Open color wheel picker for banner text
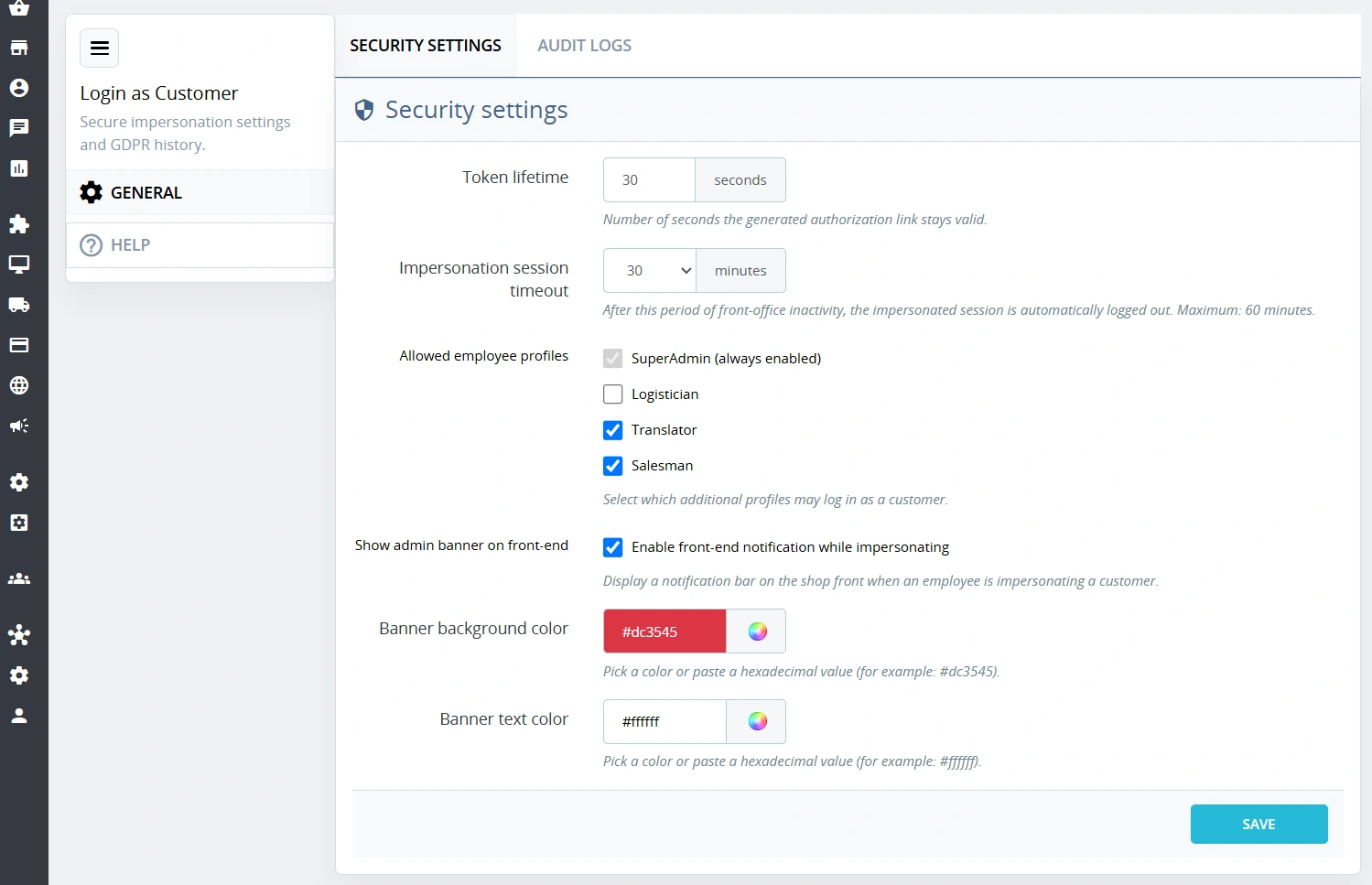 pos(757,721)
